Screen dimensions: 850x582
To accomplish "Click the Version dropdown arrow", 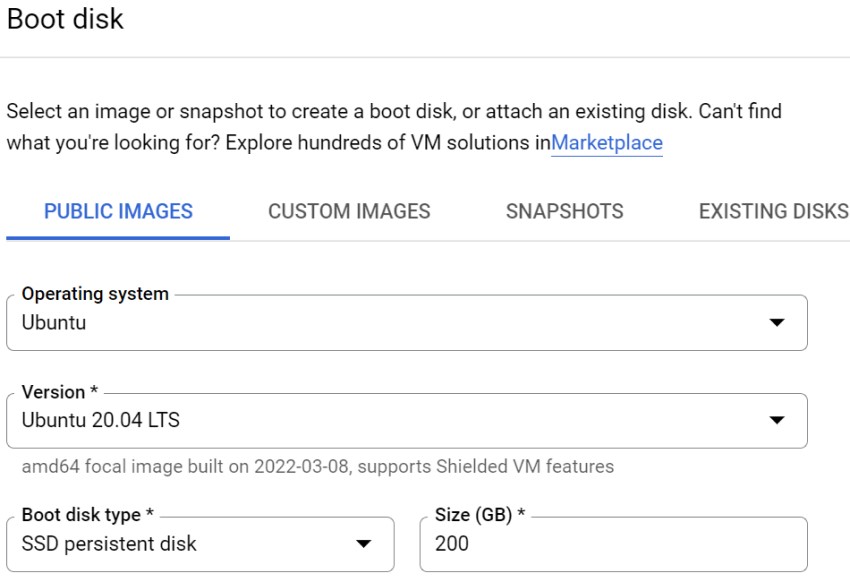I will tap(776, 421).
